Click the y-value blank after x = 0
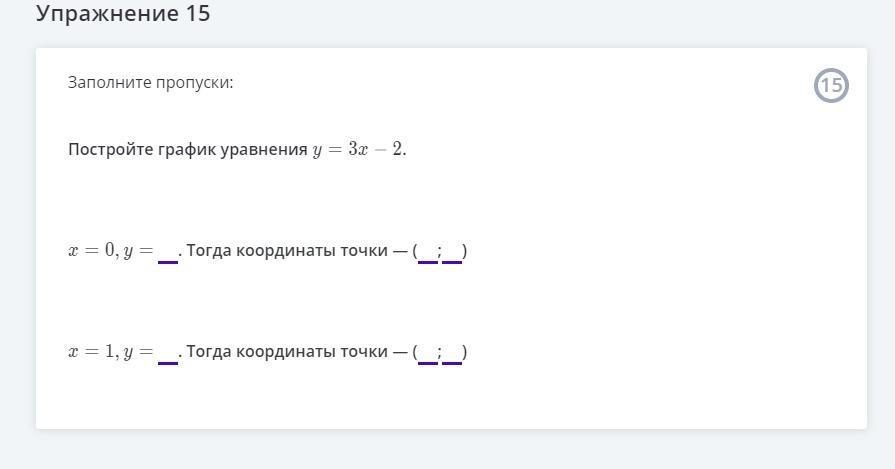 [168, 252]
